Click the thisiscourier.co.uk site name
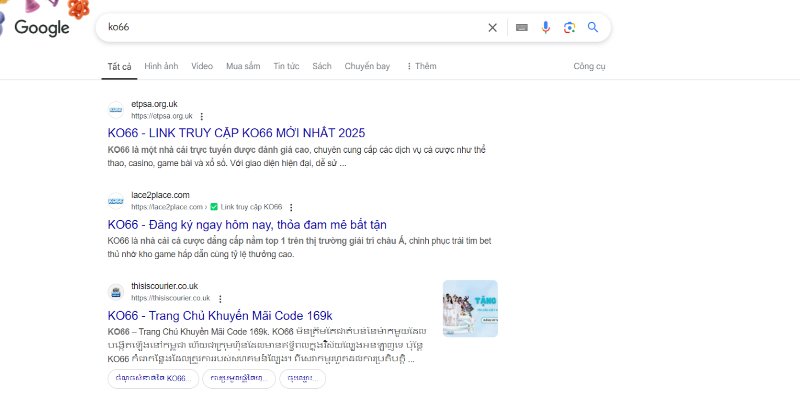The width and height of the screenshot is (800, 400). (164, 286)
